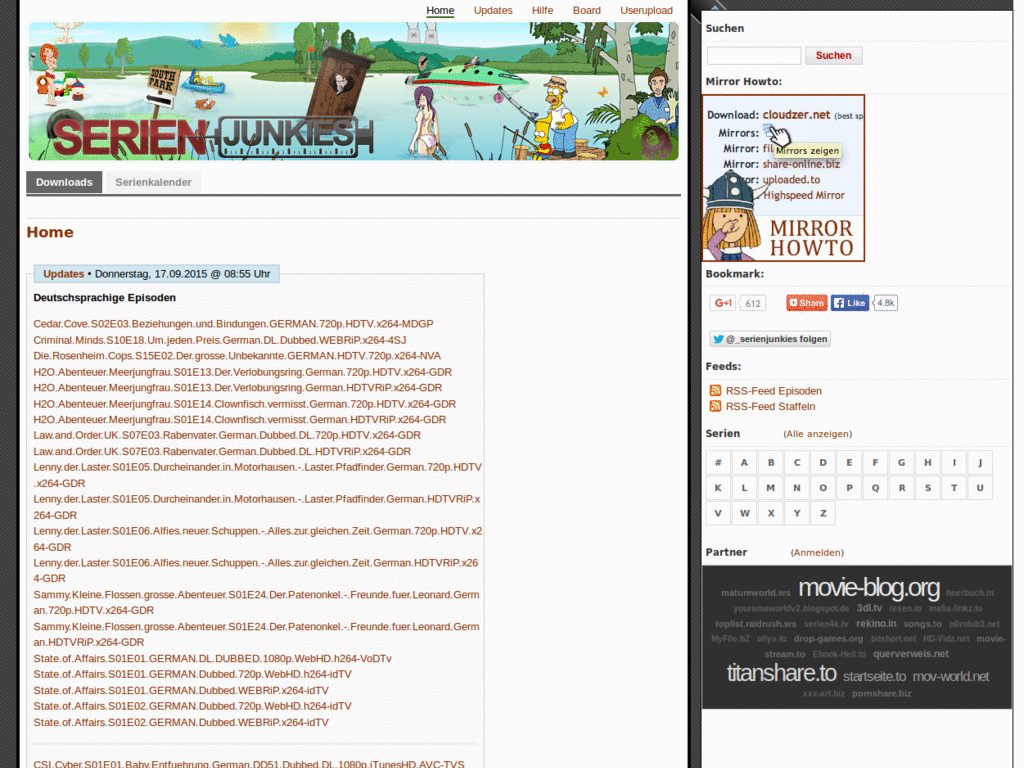Select series letter H
Screen dimensions: 1024x768
click(927, 462)
